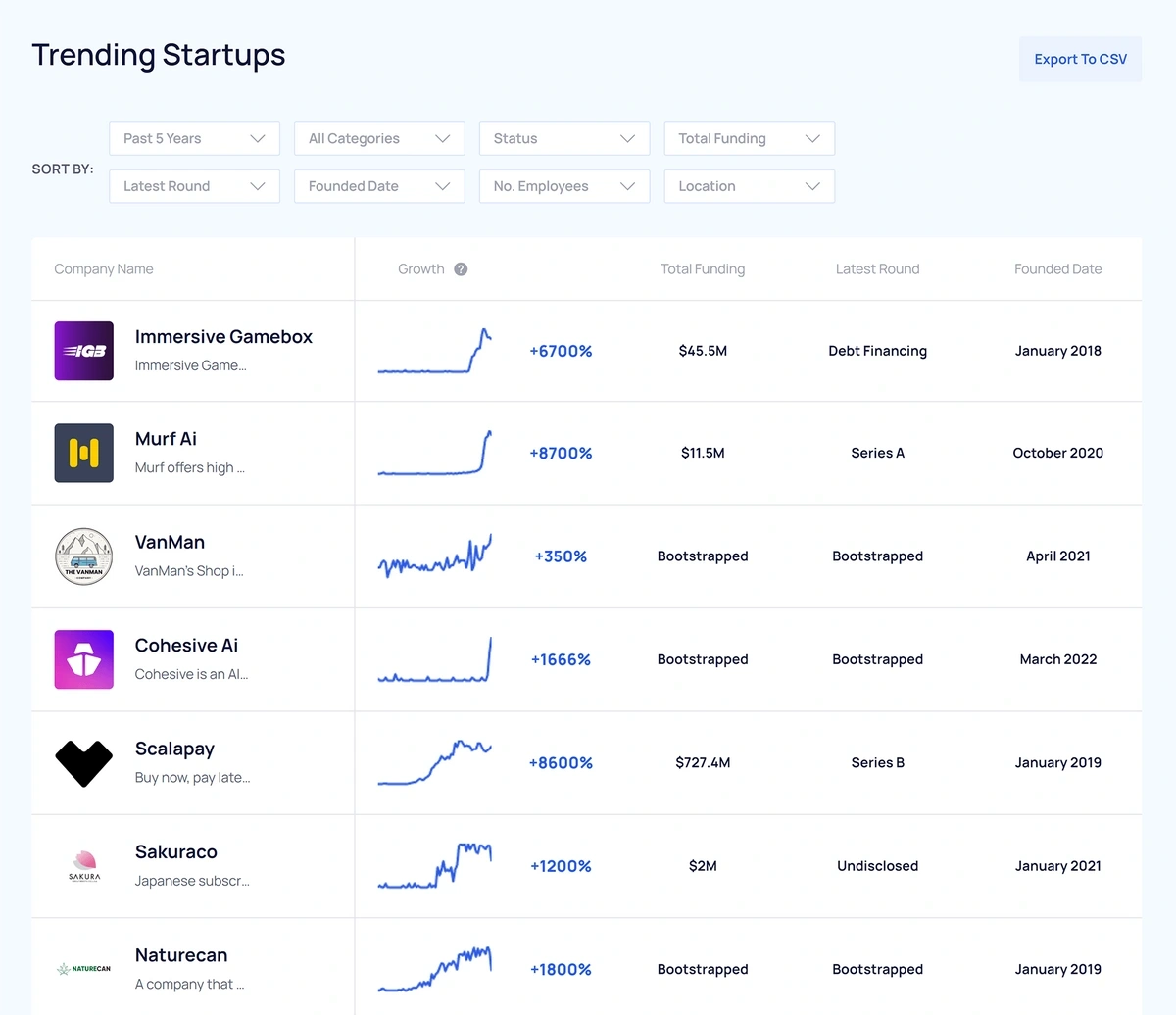The height and width of the screenshot is (1015, 1176).
Task: Click the Undisclosed round cell
Action: [x=878, y=866]
